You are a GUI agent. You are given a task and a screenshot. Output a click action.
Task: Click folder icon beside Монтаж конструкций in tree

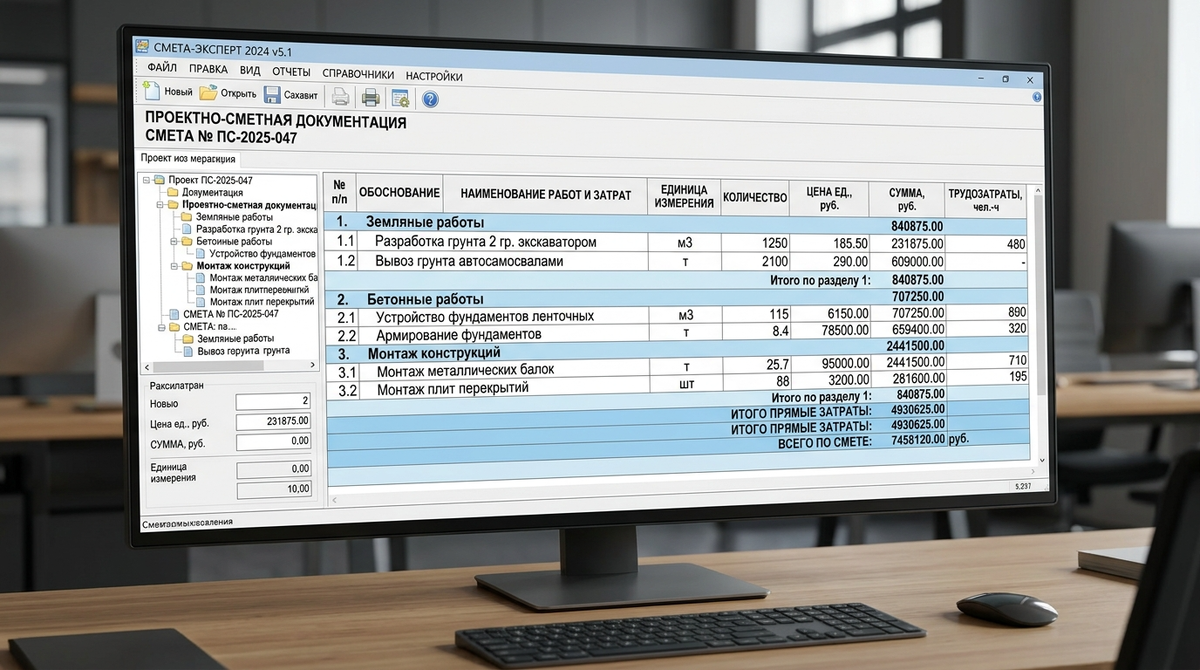click(x=187, y=266)
